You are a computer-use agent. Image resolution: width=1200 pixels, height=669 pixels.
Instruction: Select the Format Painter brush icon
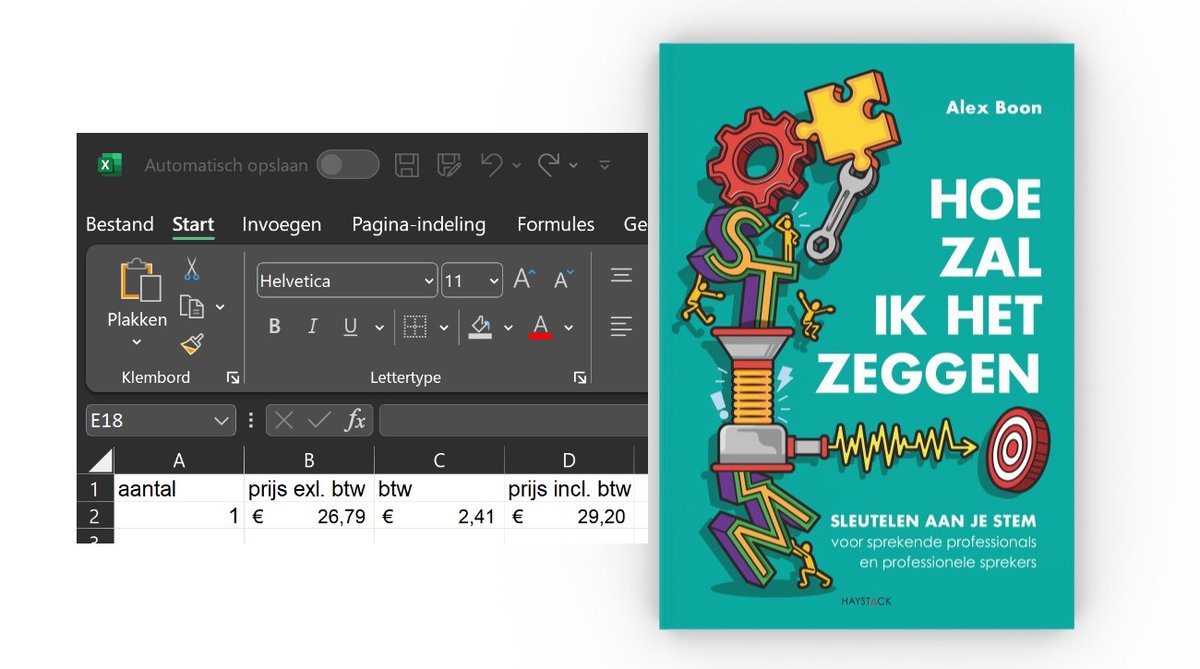click(x=192, y=345)
